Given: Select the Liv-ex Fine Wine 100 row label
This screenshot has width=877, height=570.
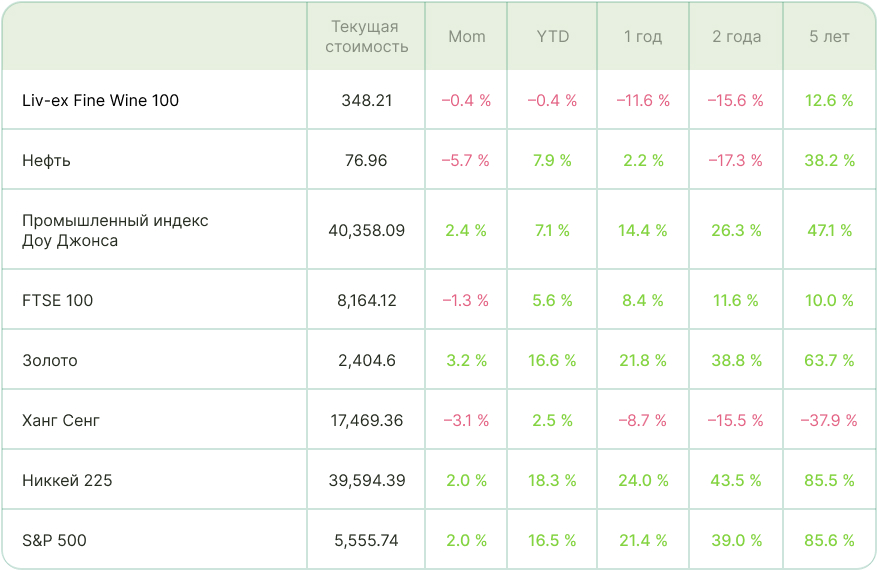Looking at the screenshot, I should pyautogui.click(x=100, y=100).
